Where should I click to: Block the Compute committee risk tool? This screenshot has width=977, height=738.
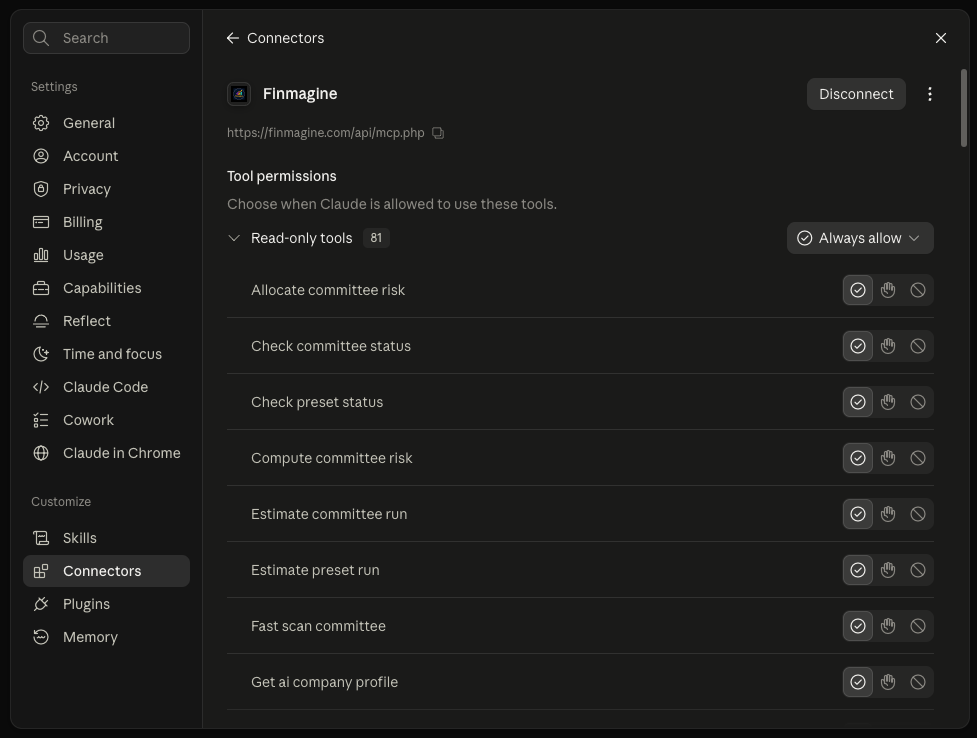point(918,458)
